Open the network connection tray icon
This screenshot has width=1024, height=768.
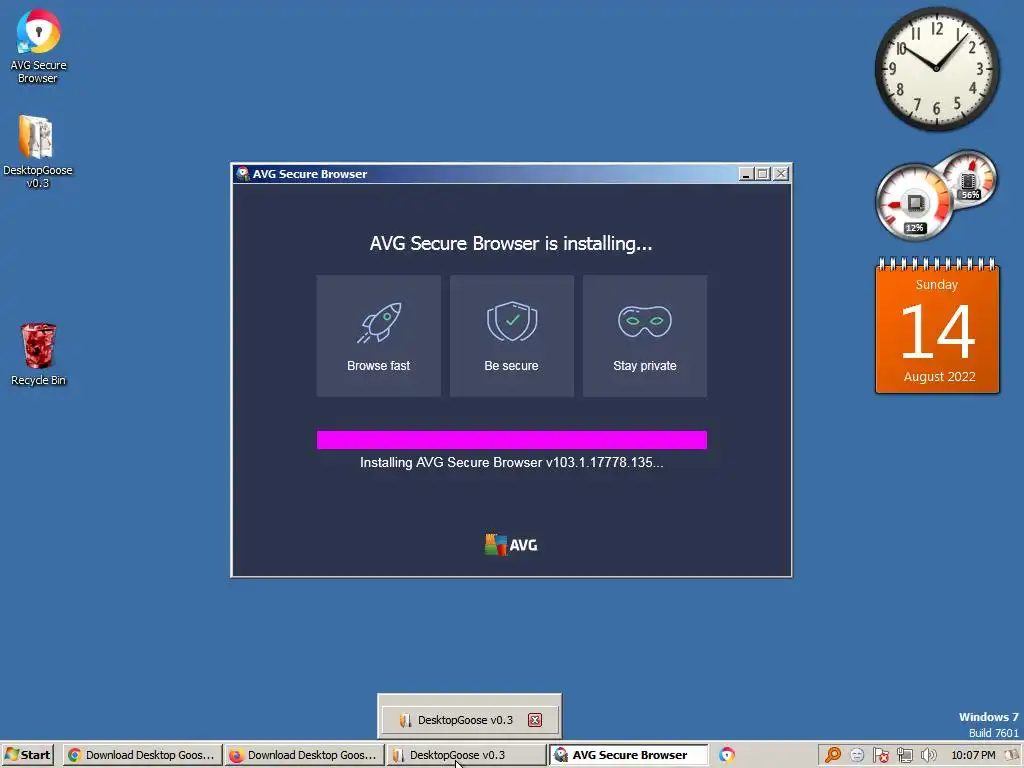[904, 755]
